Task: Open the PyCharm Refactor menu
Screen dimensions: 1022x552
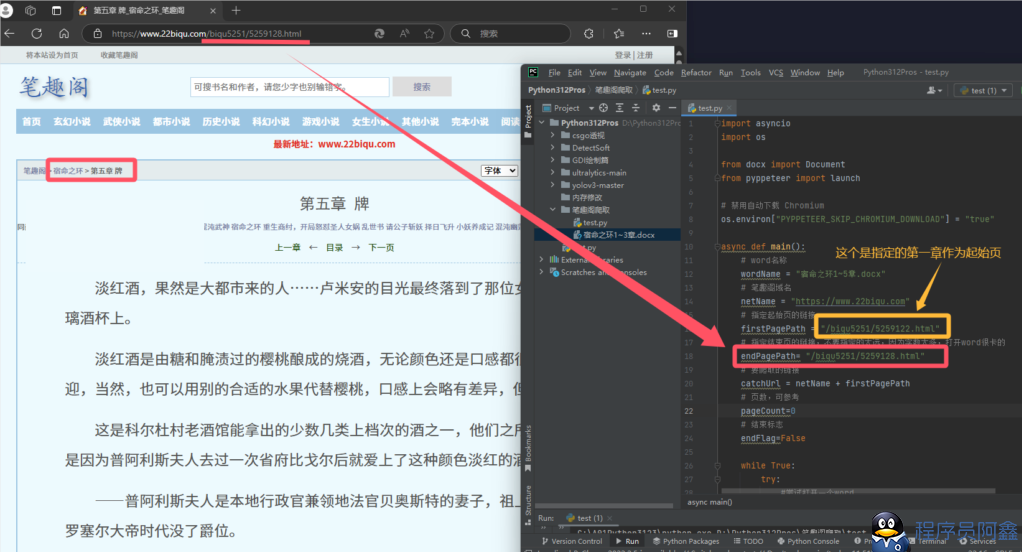Action: [x=696, y=72]
